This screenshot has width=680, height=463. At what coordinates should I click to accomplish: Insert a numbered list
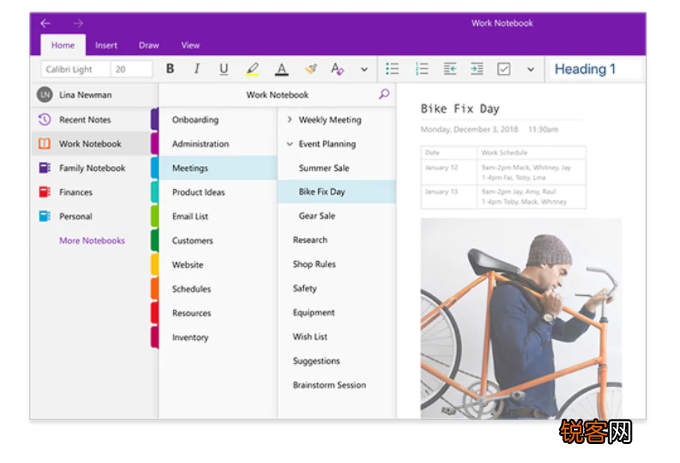coord(422,69)
